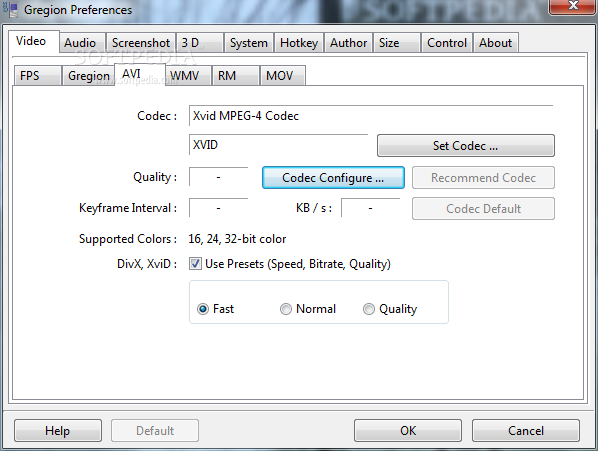Open the Screenshot tab
This screenshot has width=598, height=451.
141,43
